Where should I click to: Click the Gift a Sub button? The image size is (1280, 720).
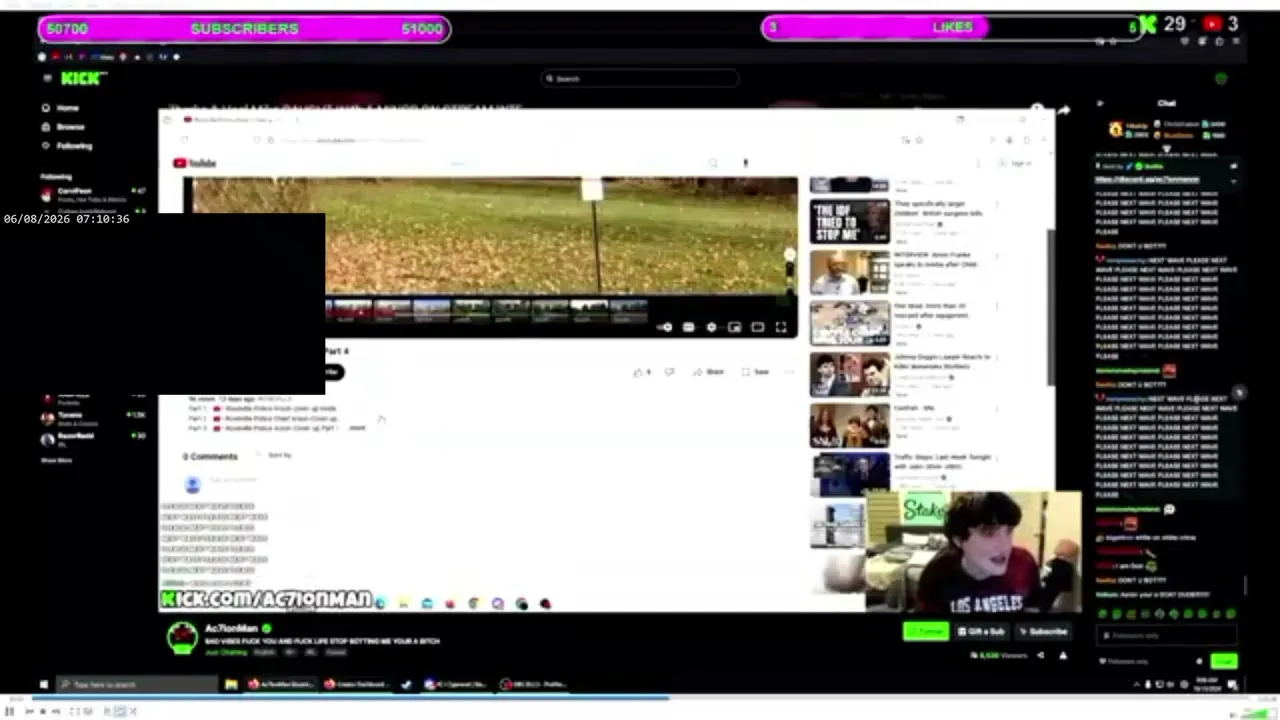click(981, 632)
